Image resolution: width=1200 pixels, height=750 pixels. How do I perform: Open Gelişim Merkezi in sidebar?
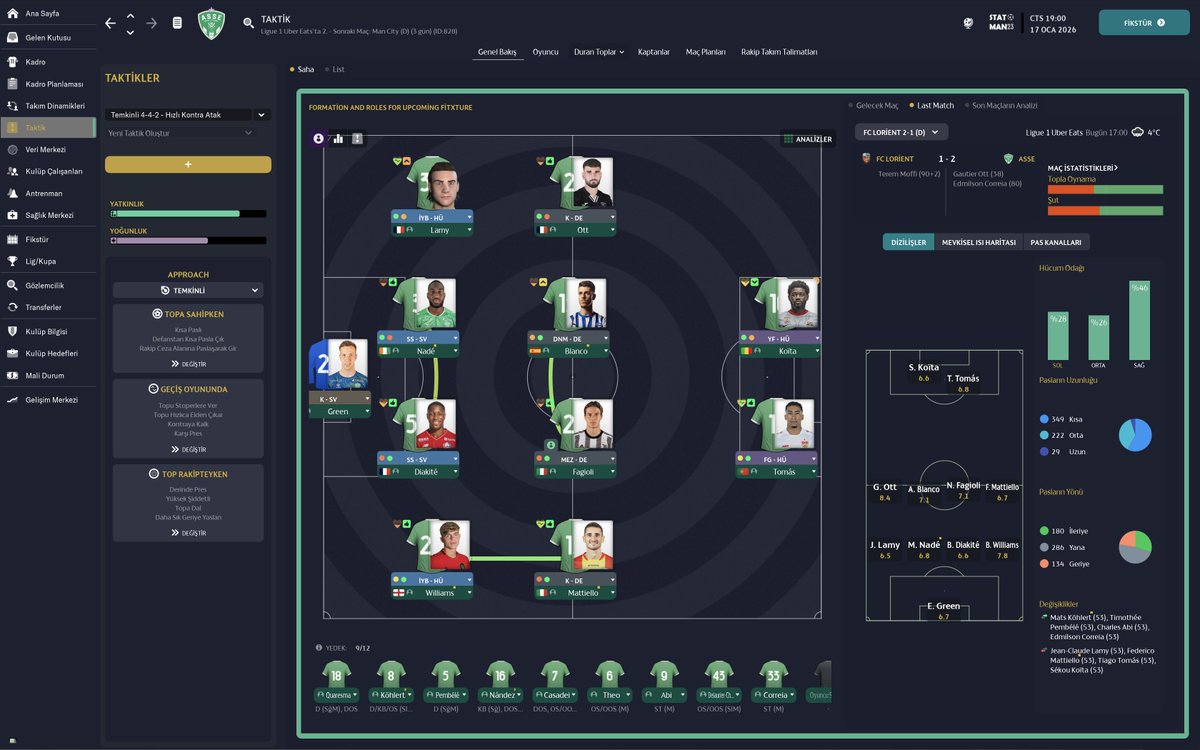click(49, 400)
